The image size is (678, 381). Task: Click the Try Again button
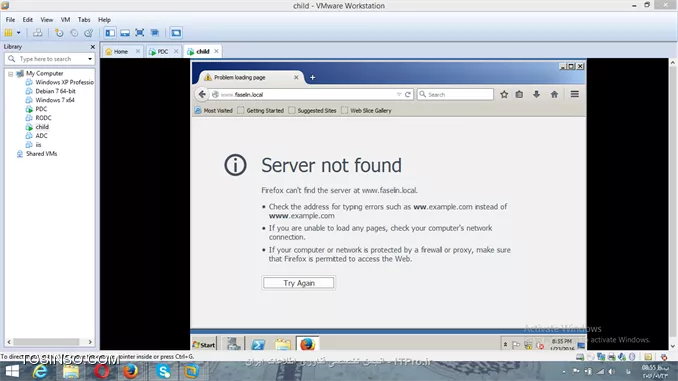(x=299, y=283)
